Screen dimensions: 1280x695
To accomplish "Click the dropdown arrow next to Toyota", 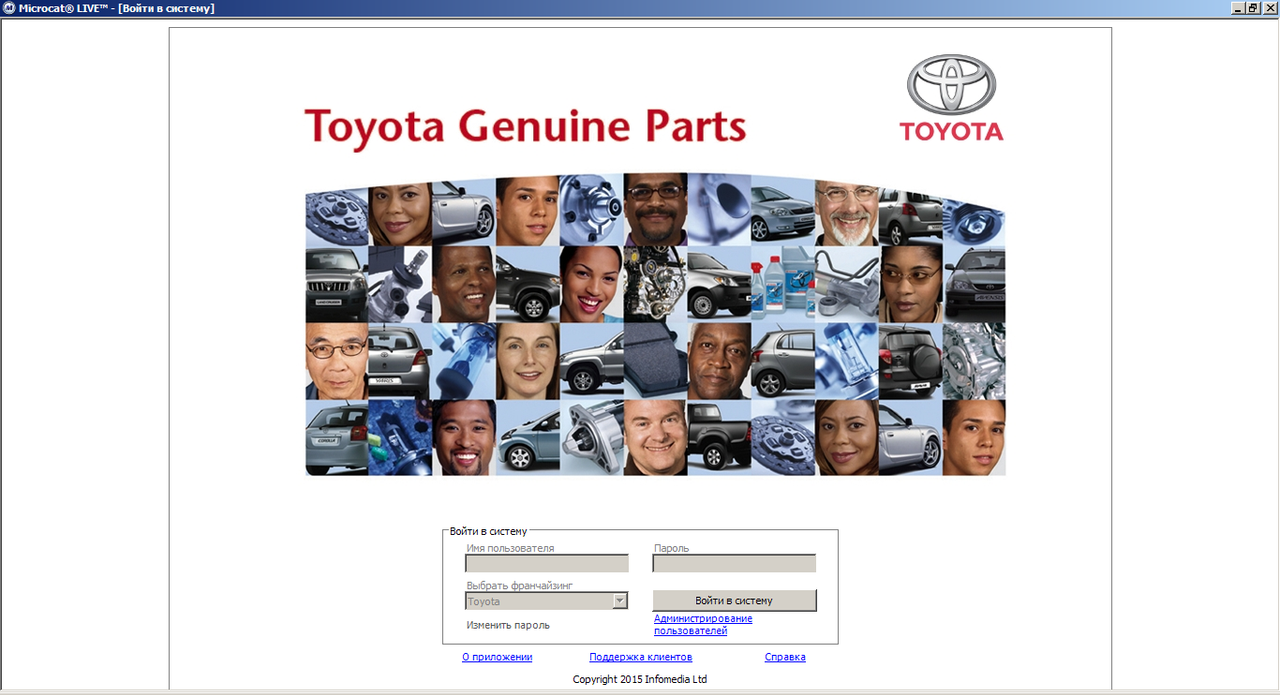I will 621,600.
